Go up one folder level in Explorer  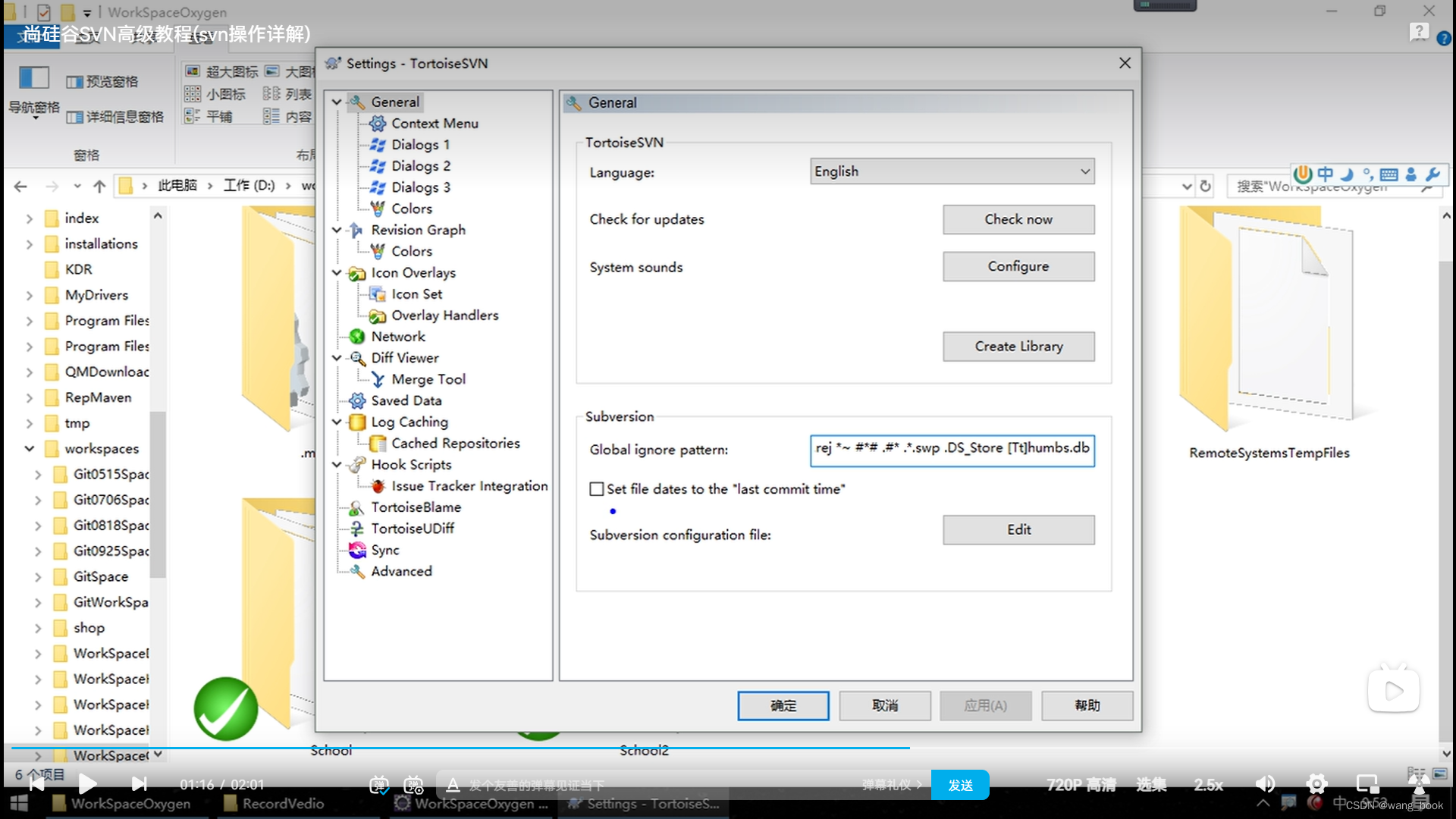coord(99,186)
